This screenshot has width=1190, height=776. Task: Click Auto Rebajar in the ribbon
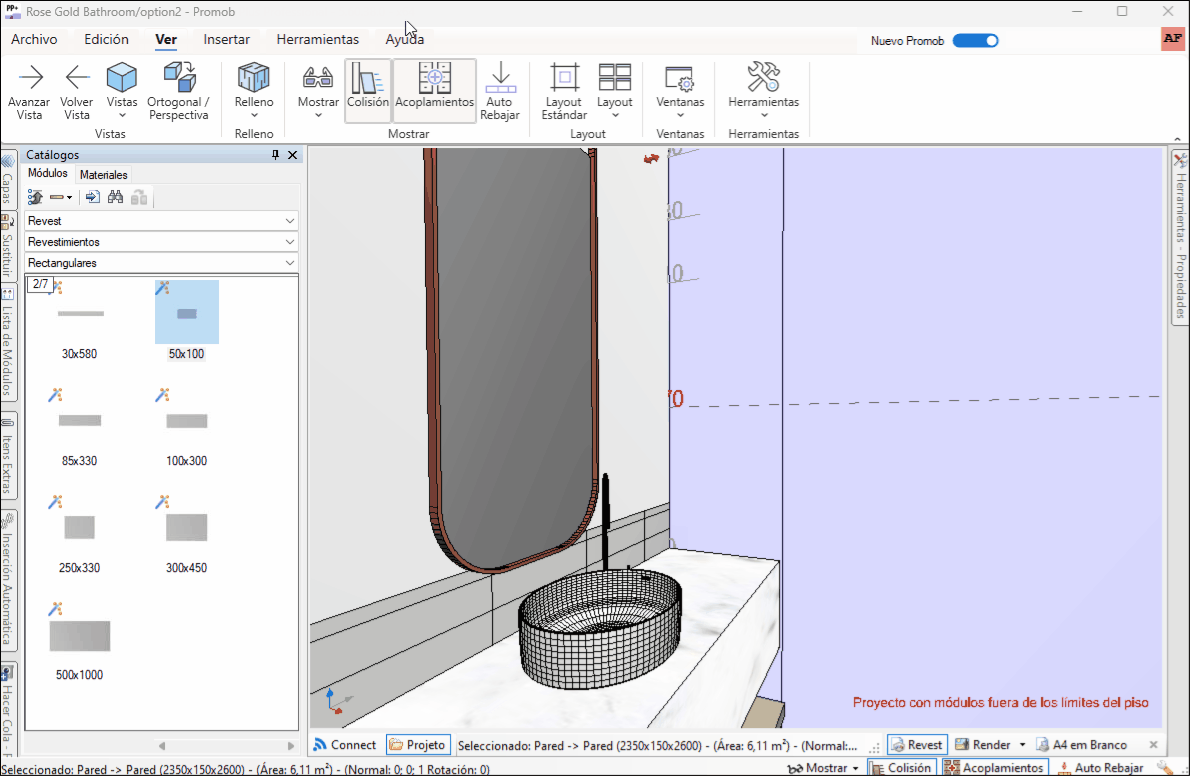click(x=499, y=91)
